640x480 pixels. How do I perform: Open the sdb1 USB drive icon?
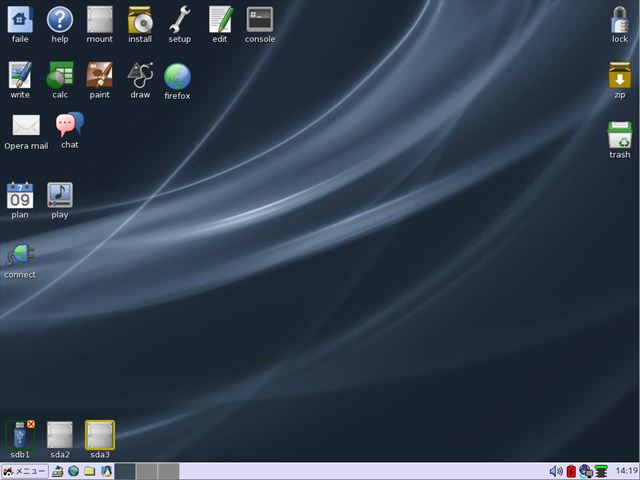pyautogui.click(x=20, y=435)
